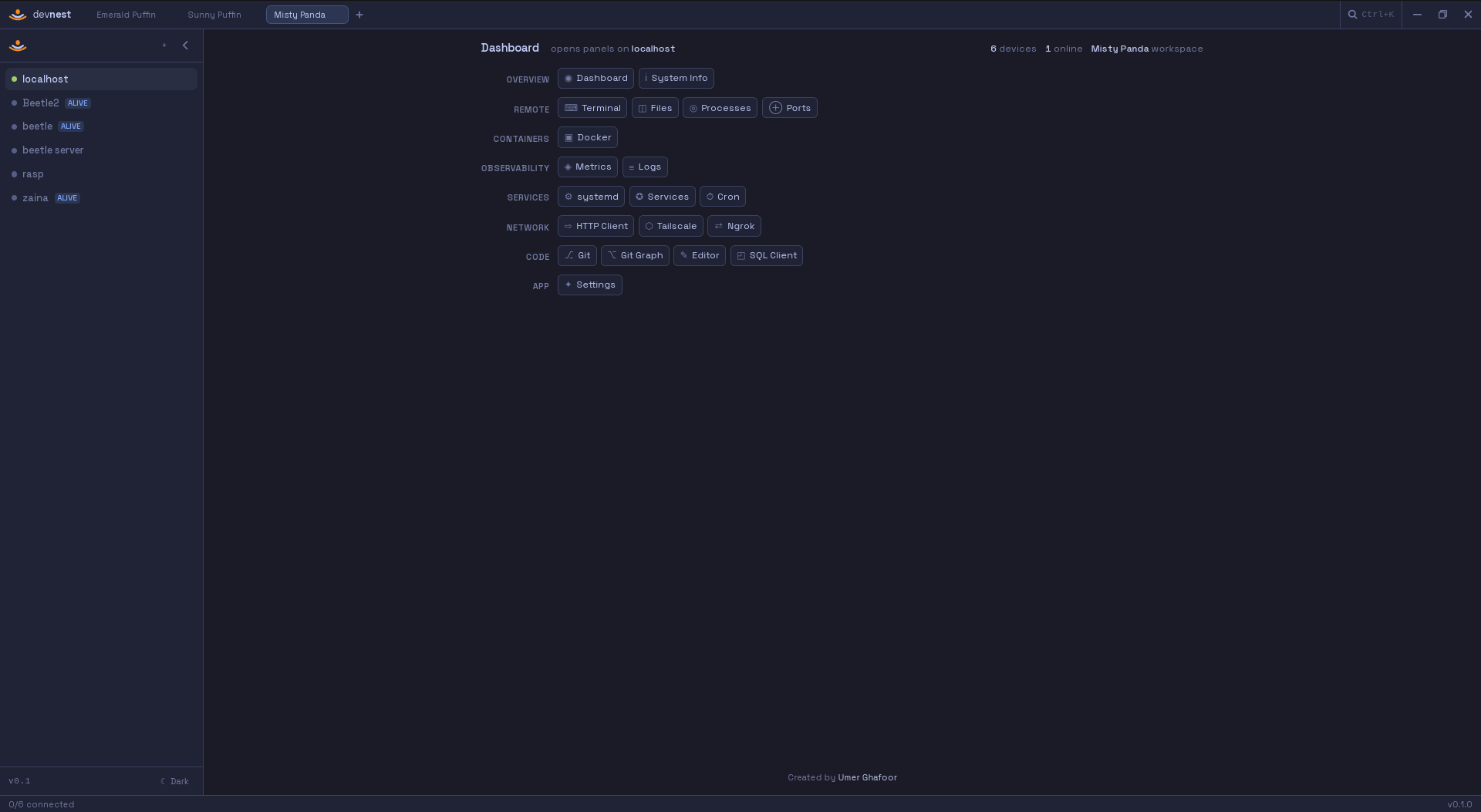Open the Umer Ghafoor creator link
Image resolution: width=1481 pixels, height=812 pixels.
(x=867, y=777)
